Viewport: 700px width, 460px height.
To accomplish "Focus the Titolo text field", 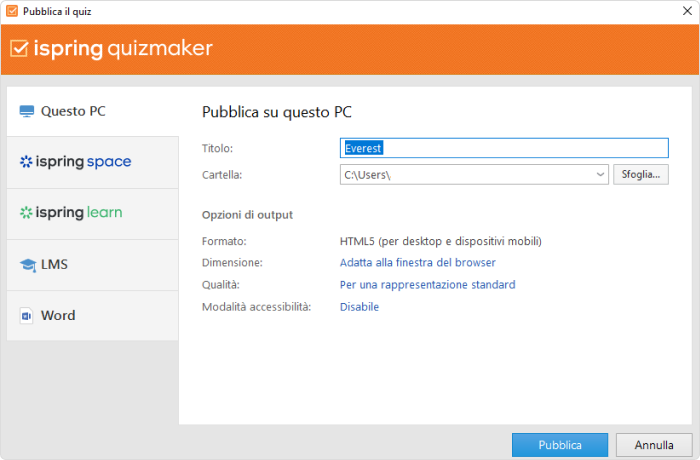I will click(504, 148).
